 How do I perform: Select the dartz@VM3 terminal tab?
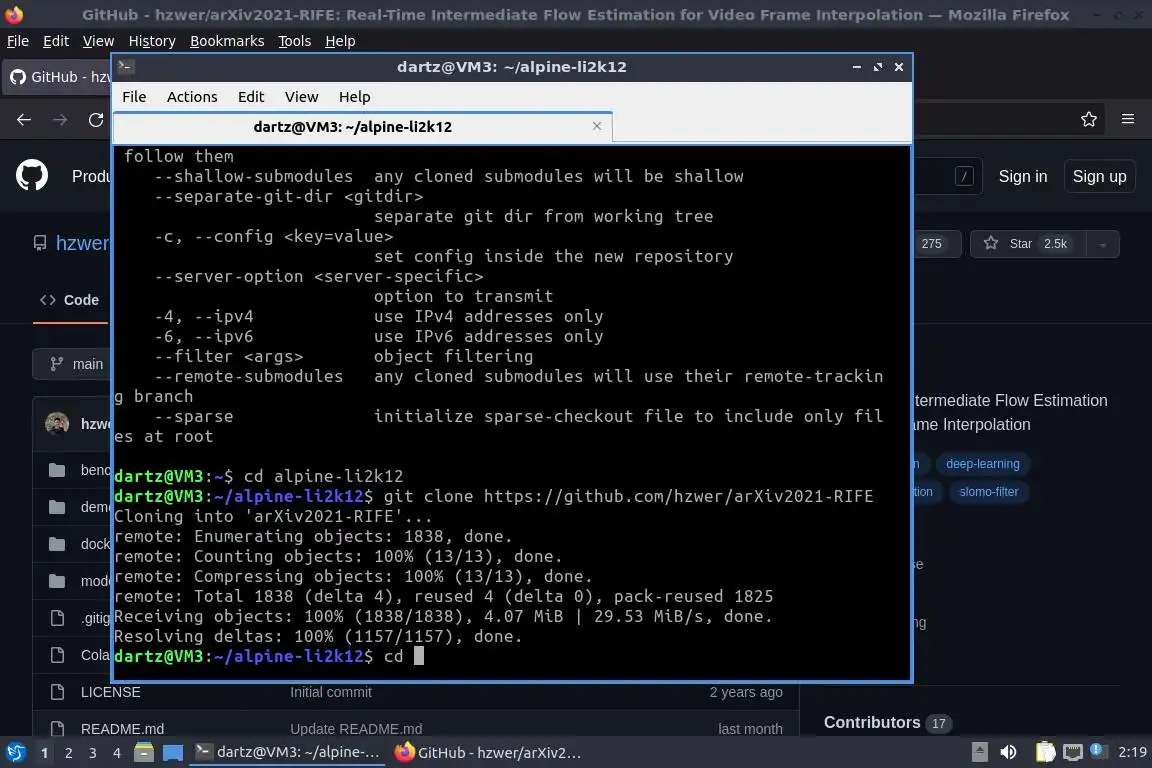[x=363, y=127]
